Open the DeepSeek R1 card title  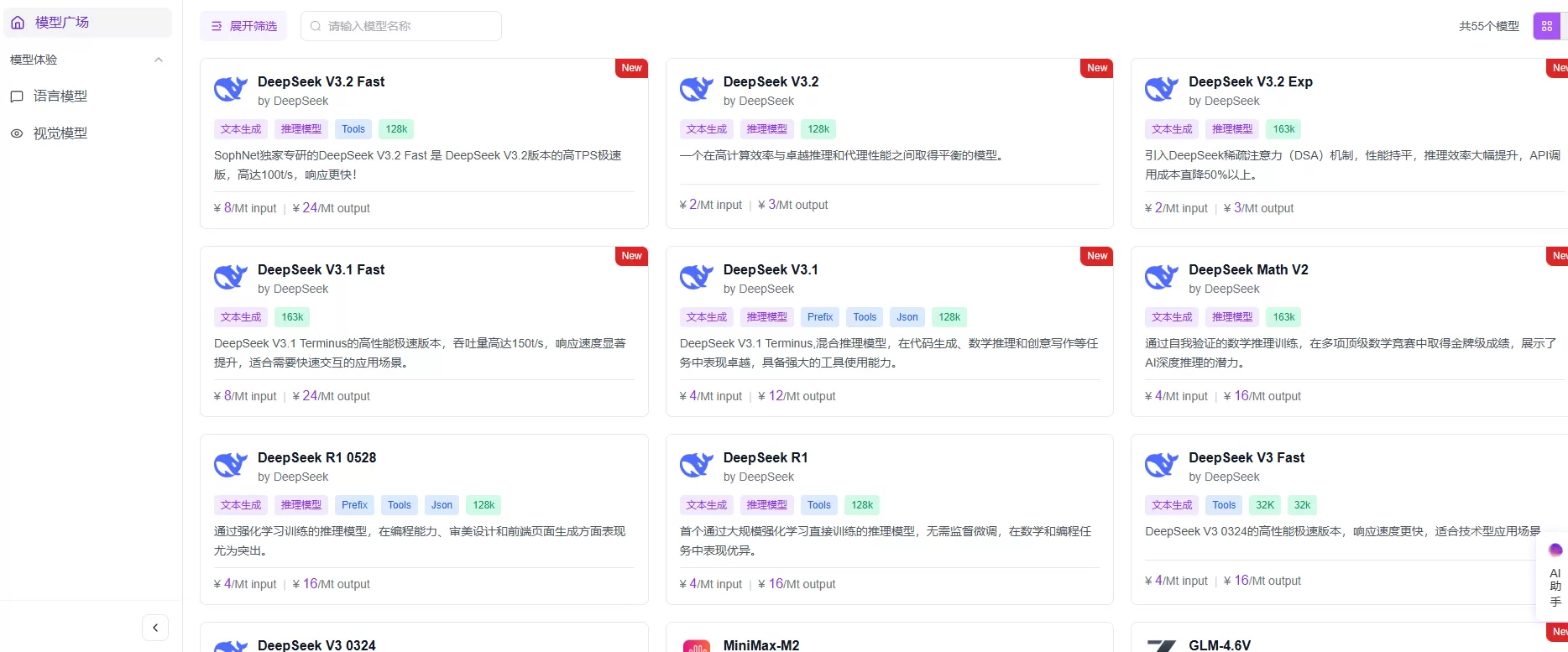click(x=766, y=457)
